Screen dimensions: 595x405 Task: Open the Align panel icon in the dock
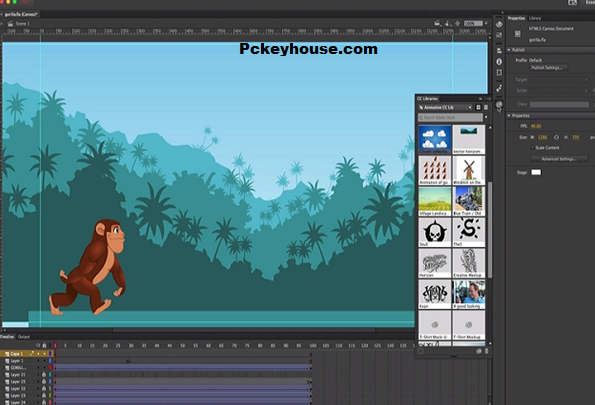tap(499, 50)
